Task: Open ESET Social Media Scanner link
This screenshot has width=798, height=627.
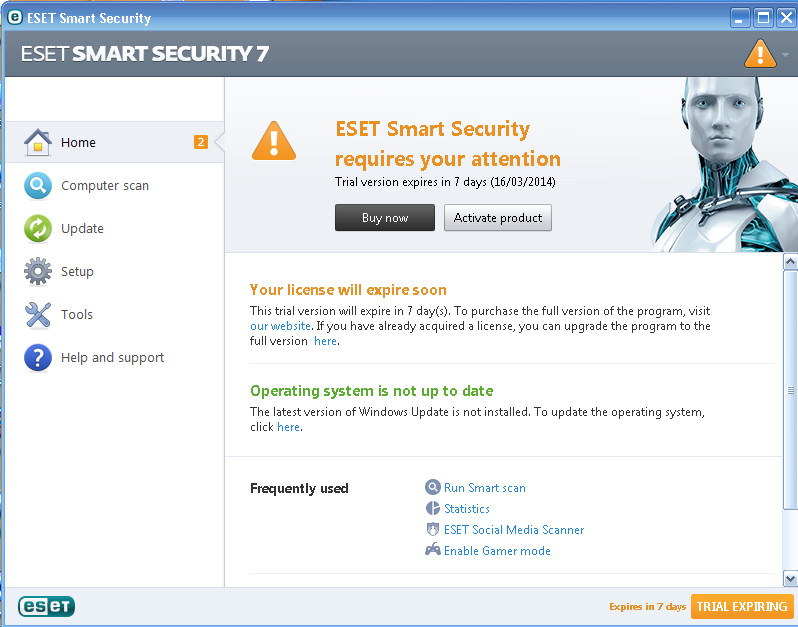Action: click(x=514, y=530)
